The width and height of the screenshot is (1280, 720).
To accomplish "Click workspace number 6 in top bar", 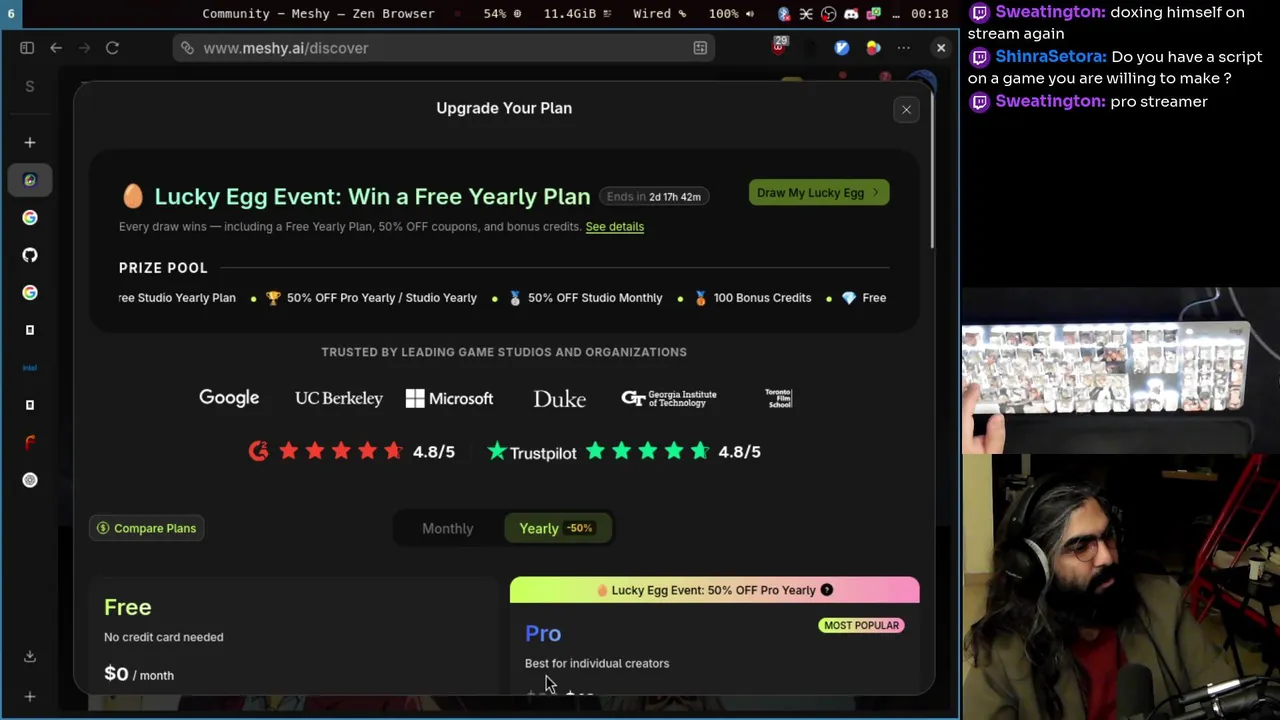I will click(11, 14).
